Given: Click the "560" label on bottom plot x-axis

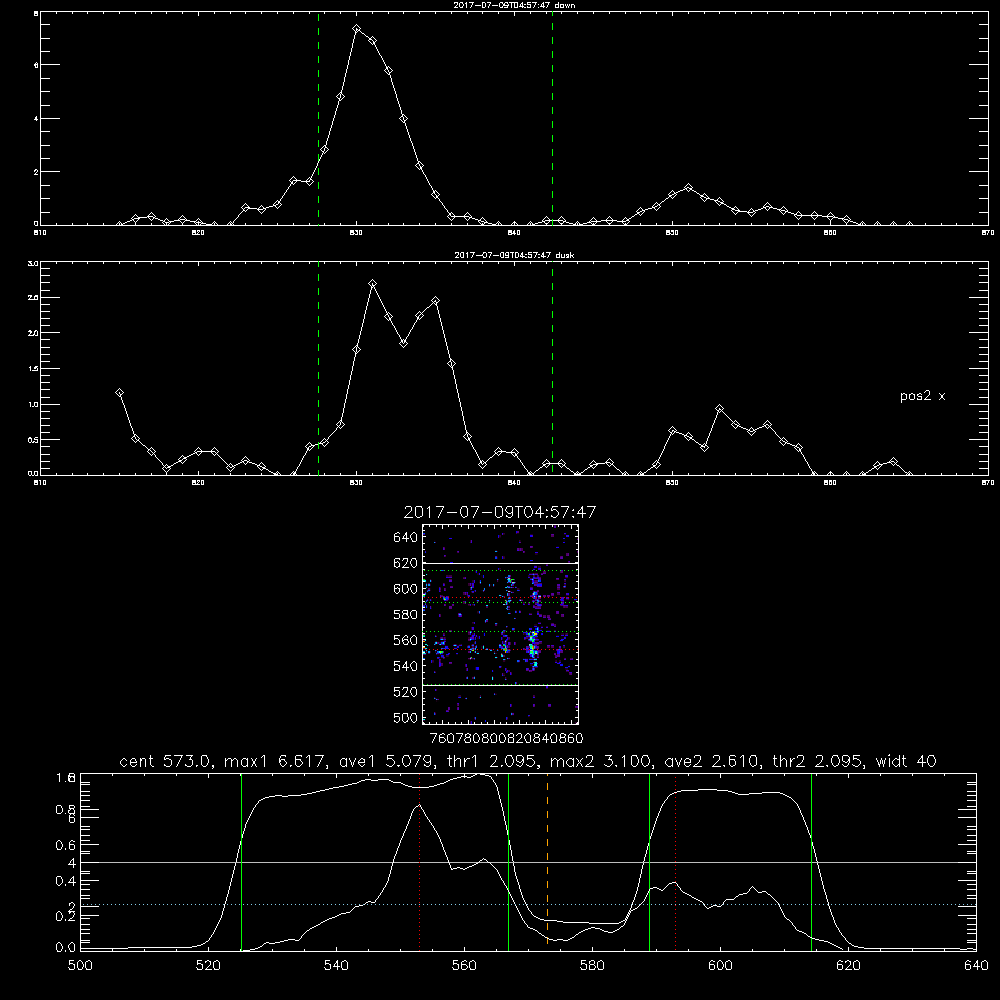Looking at the screenshot, I should pos(464,966).
